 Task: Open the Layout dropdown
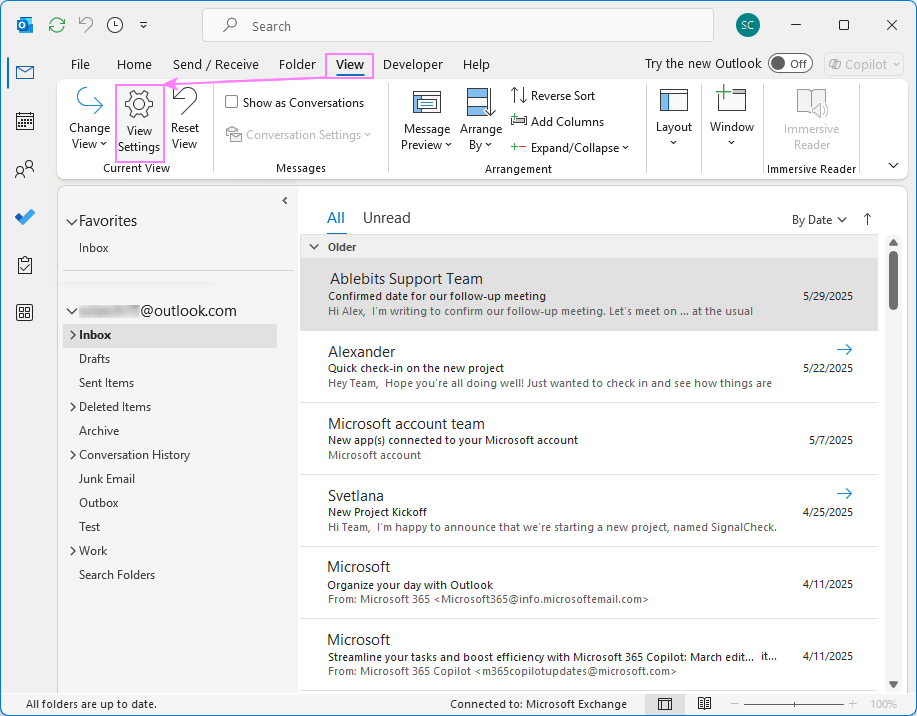(x=674, y=118)
